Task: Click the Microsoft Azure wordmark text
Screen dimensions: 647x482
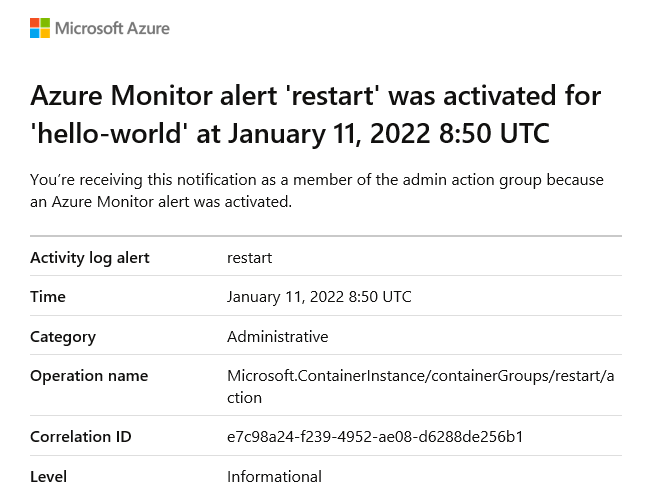Action: pos(112,28)
